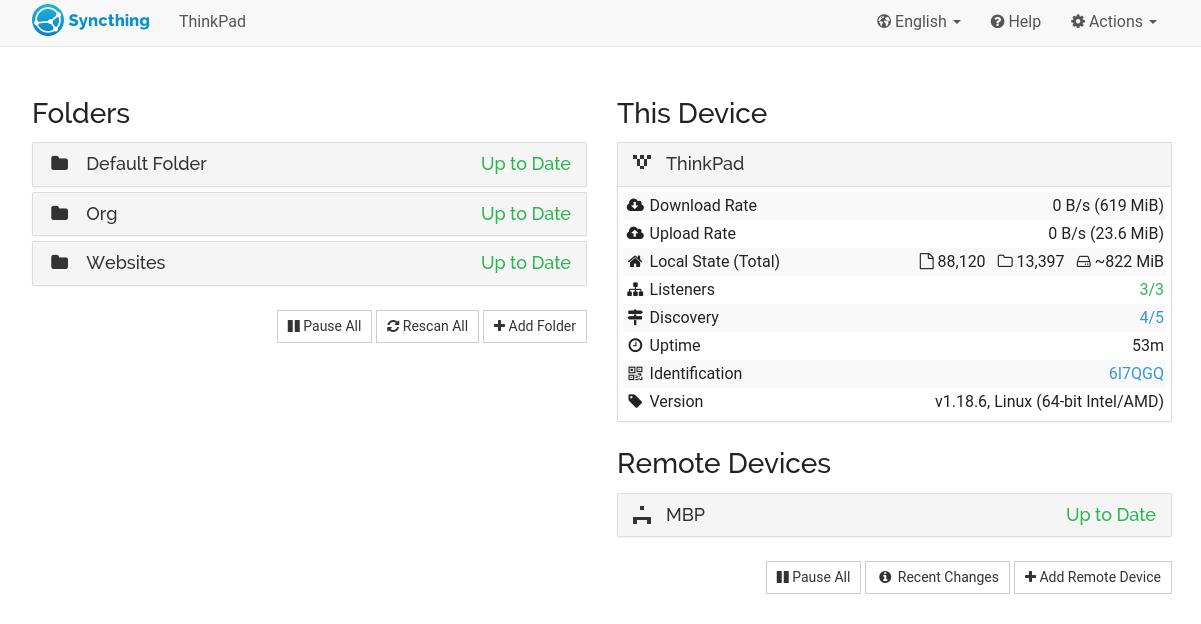Viewport: 1201px width, 624px height.
Task: Click the Listeners network icon
Action: (635, 290)
